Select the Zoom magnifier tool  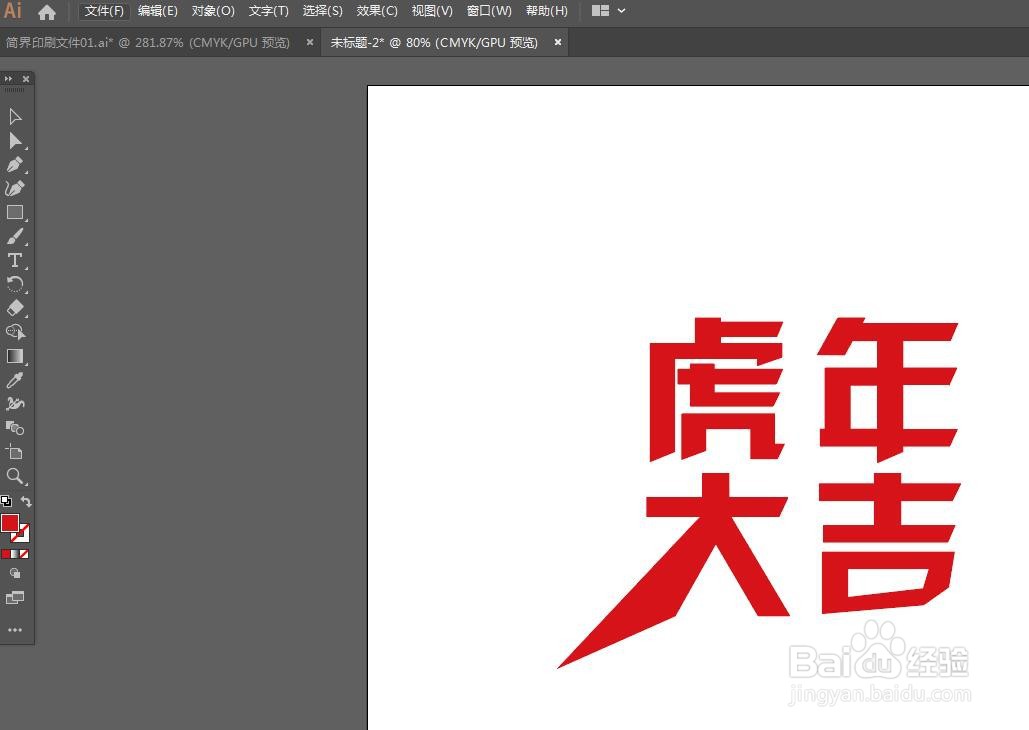[x=15, y=476]
